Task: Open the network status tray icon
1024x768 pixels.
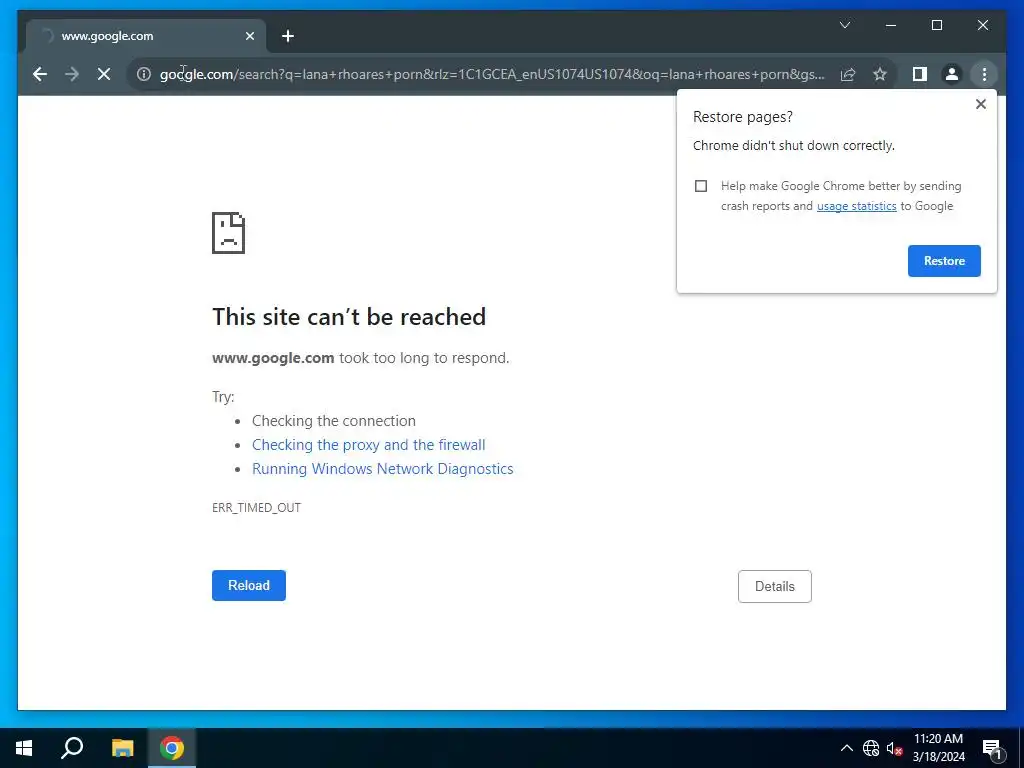Action: (x=871, y=748)
